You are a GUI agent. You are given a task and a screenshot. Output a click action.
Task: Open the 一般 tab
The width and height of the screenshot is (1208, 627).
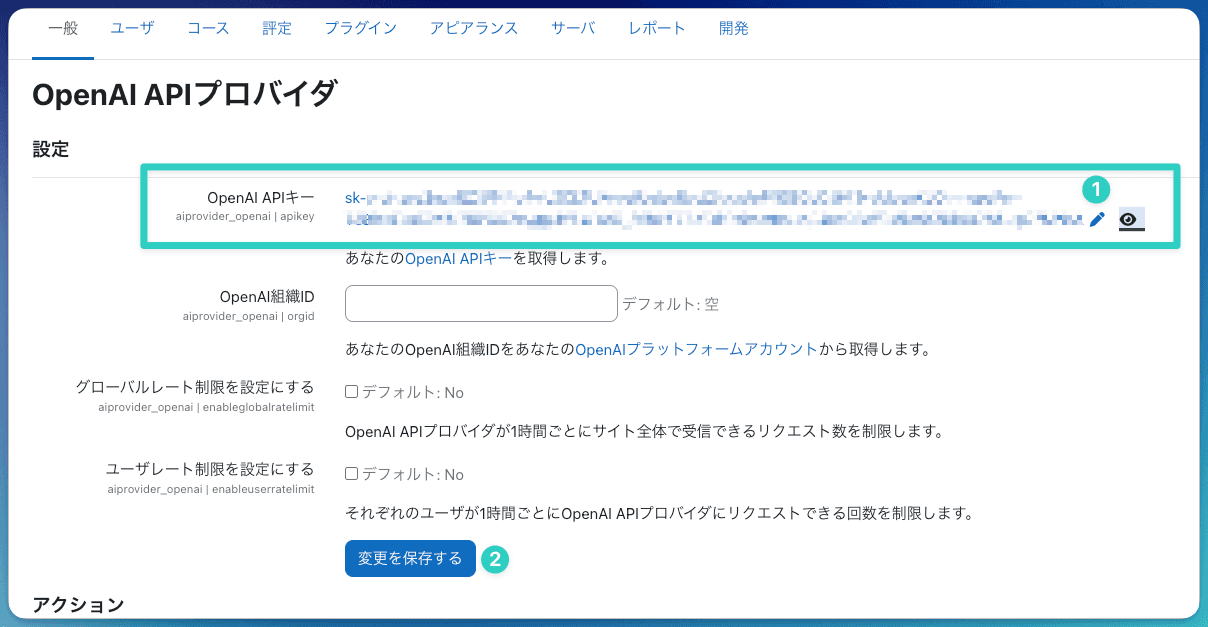pos(63,28)
